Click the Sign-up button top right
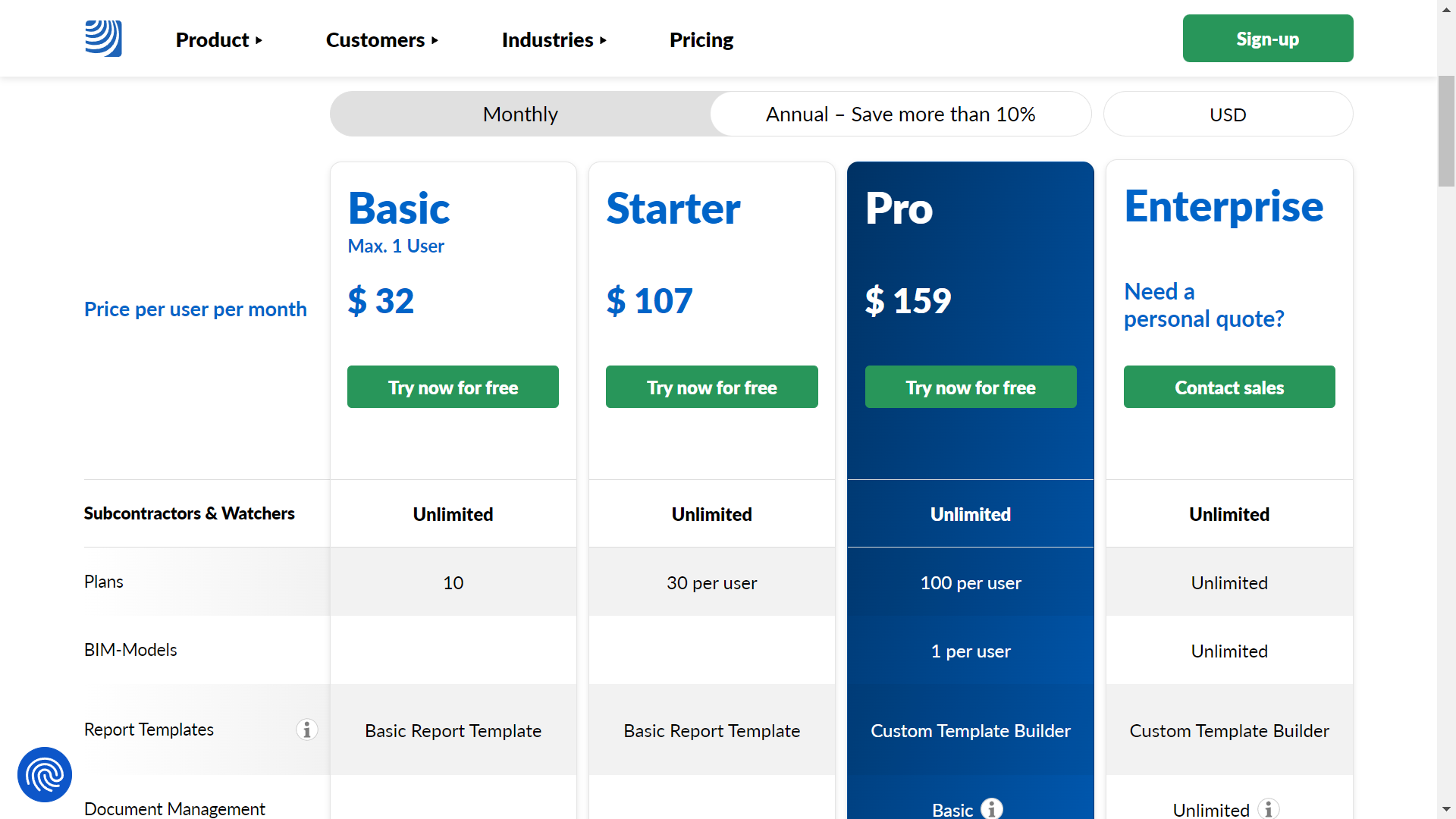The width and height of the screenshot is (1456, 819). (x=1268, y=39)
